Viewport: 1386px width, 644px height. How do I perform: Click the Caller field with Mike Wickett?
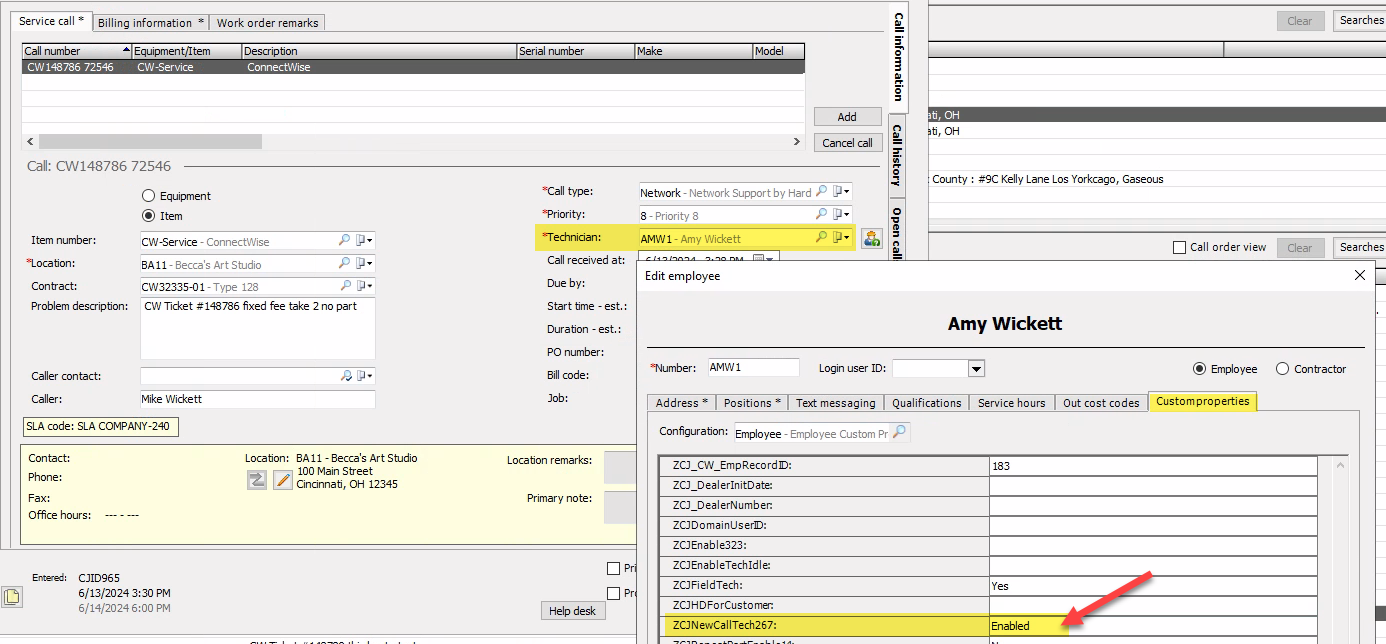[258, 399]
